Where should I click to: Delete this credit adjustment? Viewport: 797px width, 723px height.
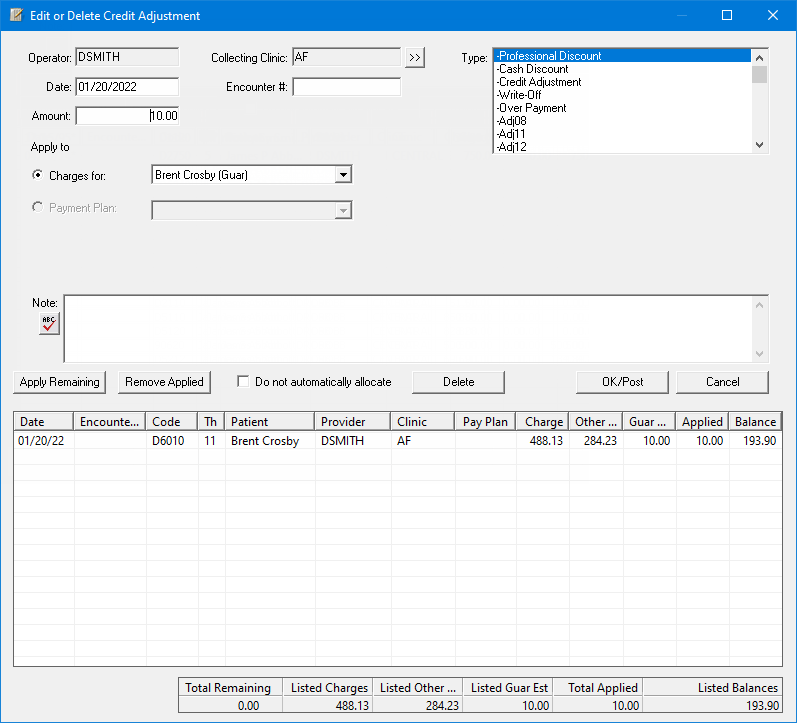458,382
